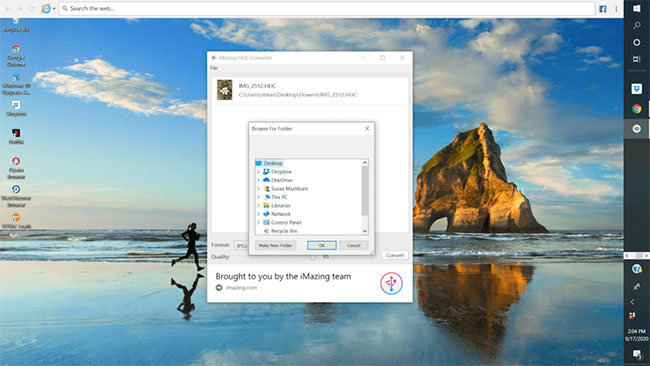Screen dimensions: 650x366
Task: Click the folder tree scroll down arrow
Action: [365, 231]
